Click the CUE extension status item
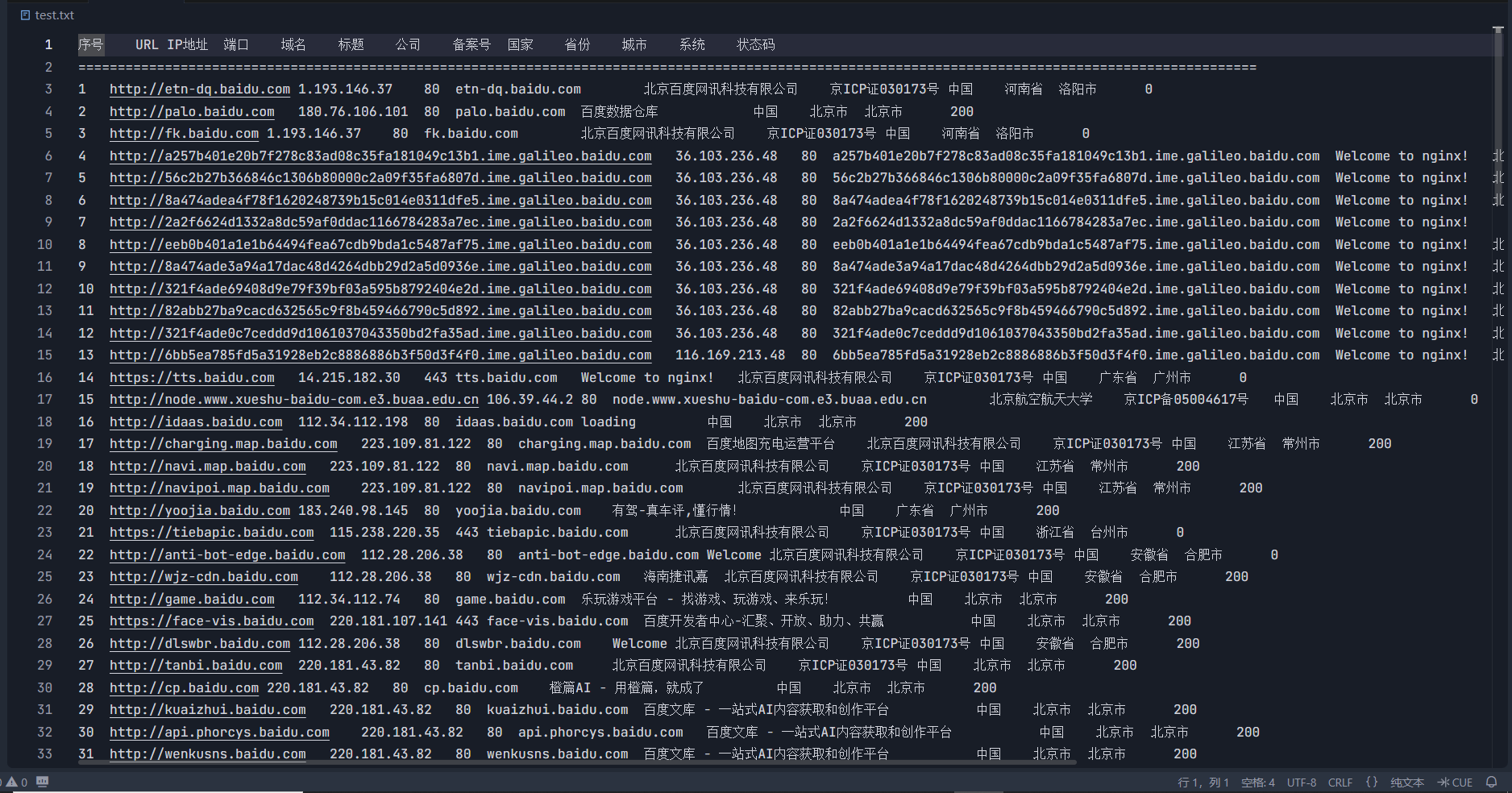Viewport: 1512px width, 793px height. point(1456,782)
